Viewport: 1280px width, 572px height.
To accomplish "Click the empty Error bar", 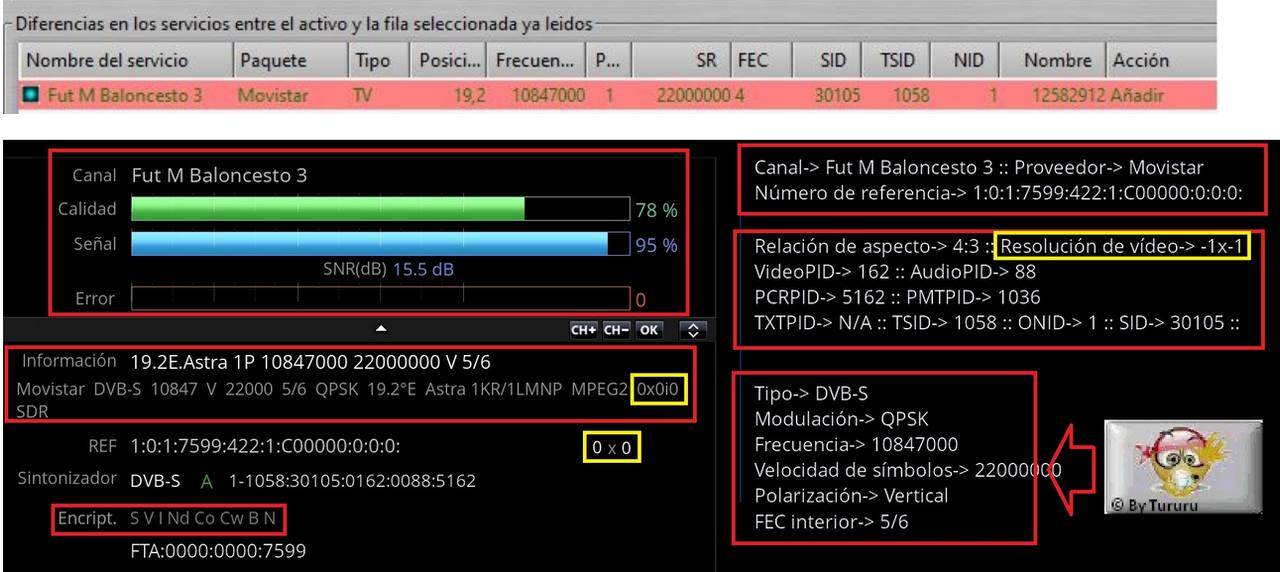I will click(x=379, y=298).
